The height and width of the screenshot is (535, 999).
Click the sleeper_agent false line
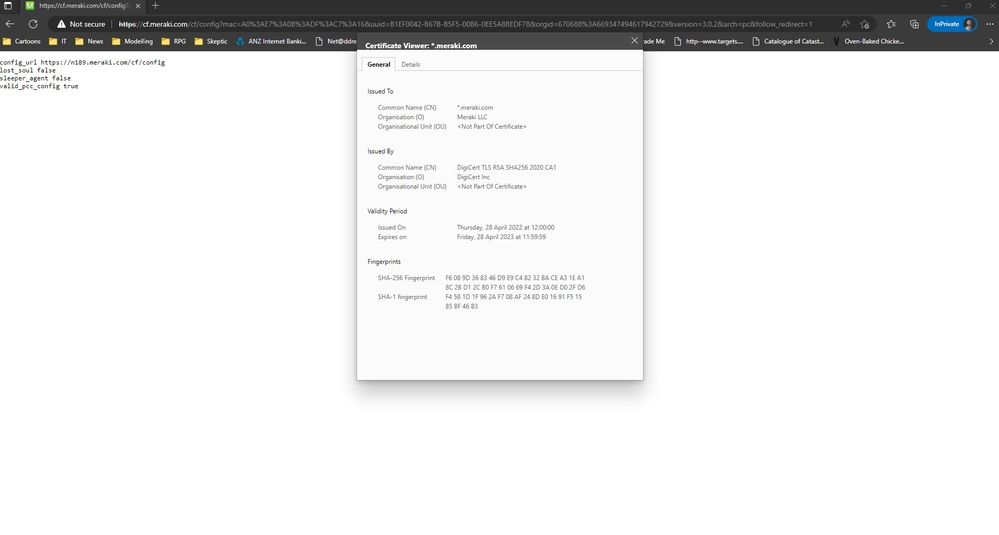tap(36, 78)
